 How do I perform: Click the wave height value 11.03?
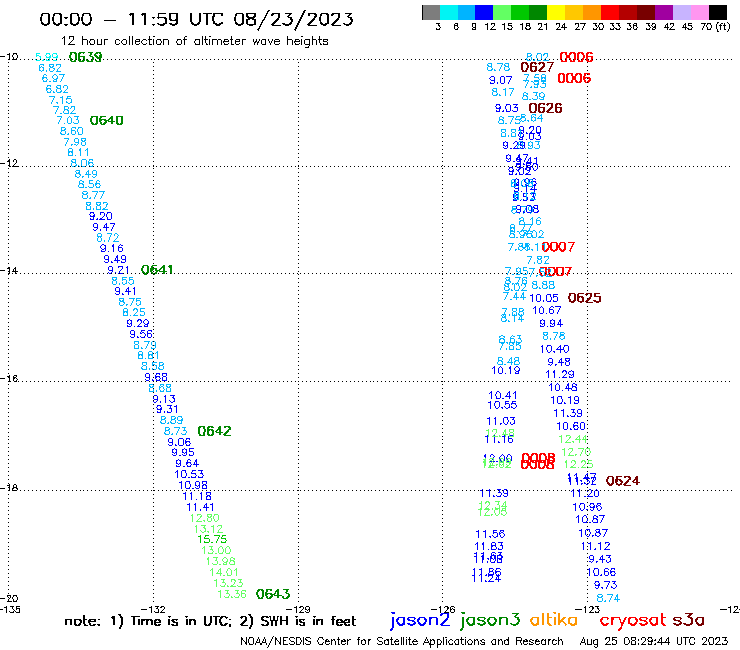point(501,421)
